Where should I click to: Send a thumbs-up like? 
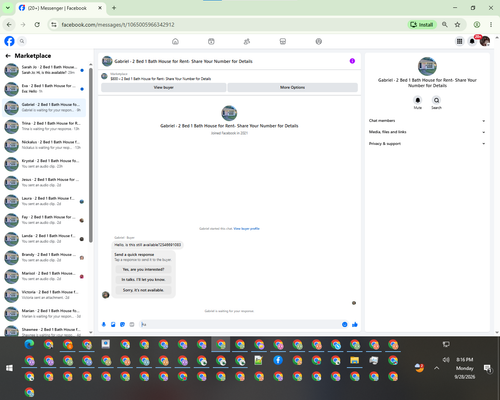pyautogui.click(x=355, y=325)
